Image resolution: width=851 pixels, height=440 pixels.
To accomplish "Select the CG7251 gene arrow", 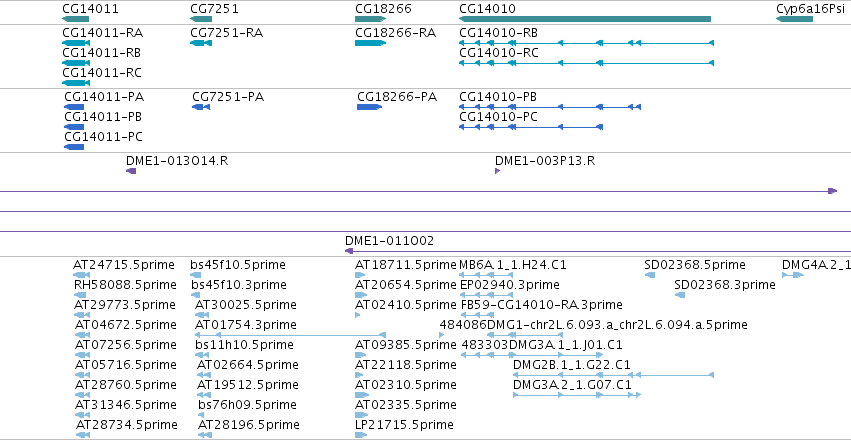I will pyautogui.click(x=201, y=19).
